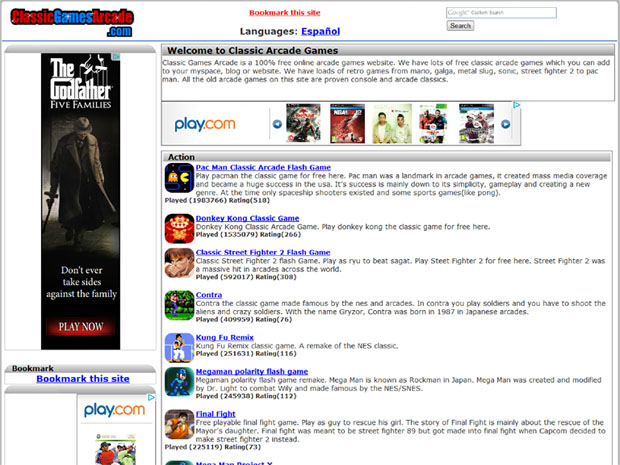Click Bookmark this site in sidebar
This screenshot has height=465, width=620.
pyautogui.click(x=83, y=379)
